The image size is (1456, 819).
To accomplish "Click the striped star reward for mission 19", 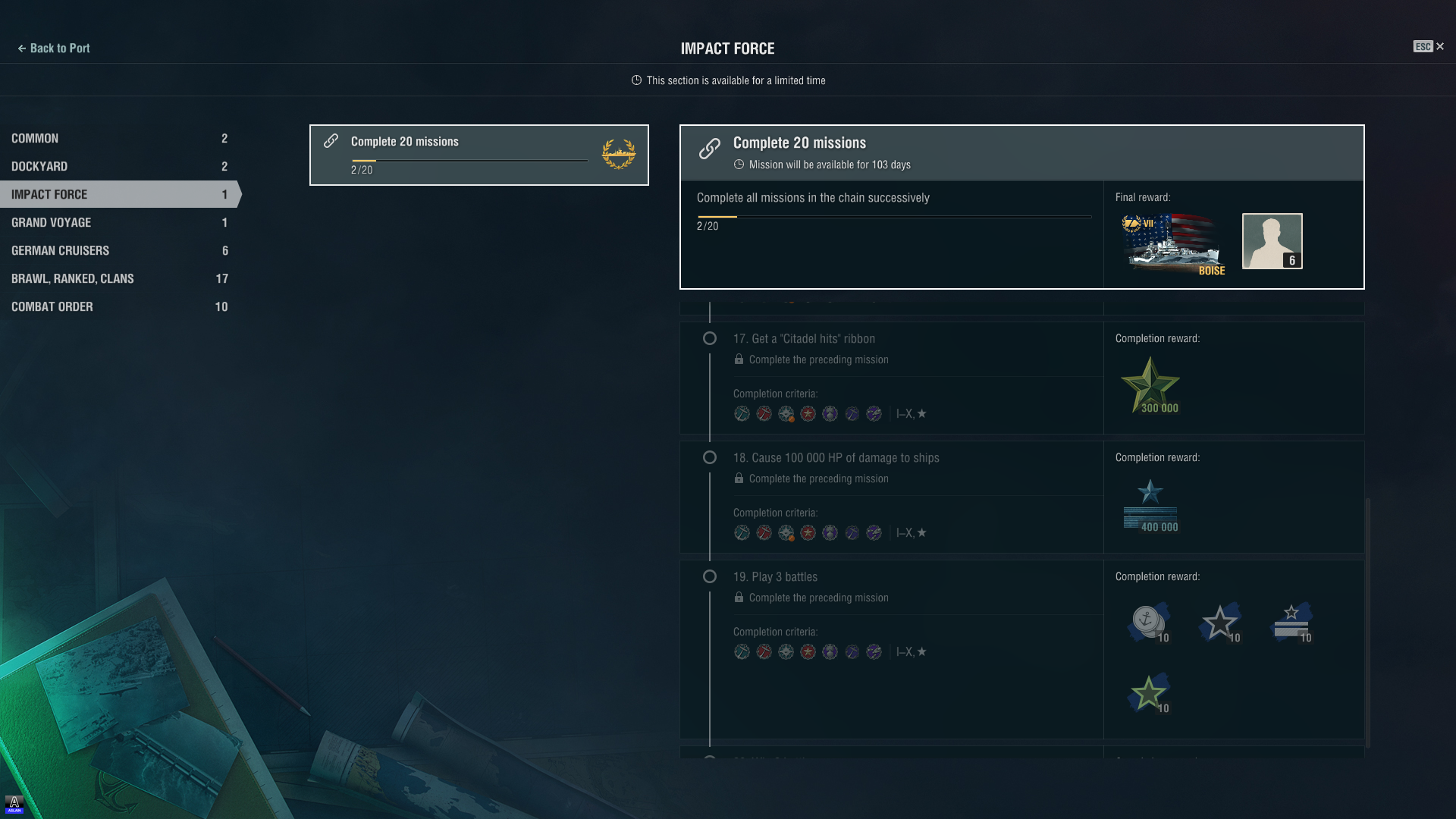I will tap(1291, 622).
